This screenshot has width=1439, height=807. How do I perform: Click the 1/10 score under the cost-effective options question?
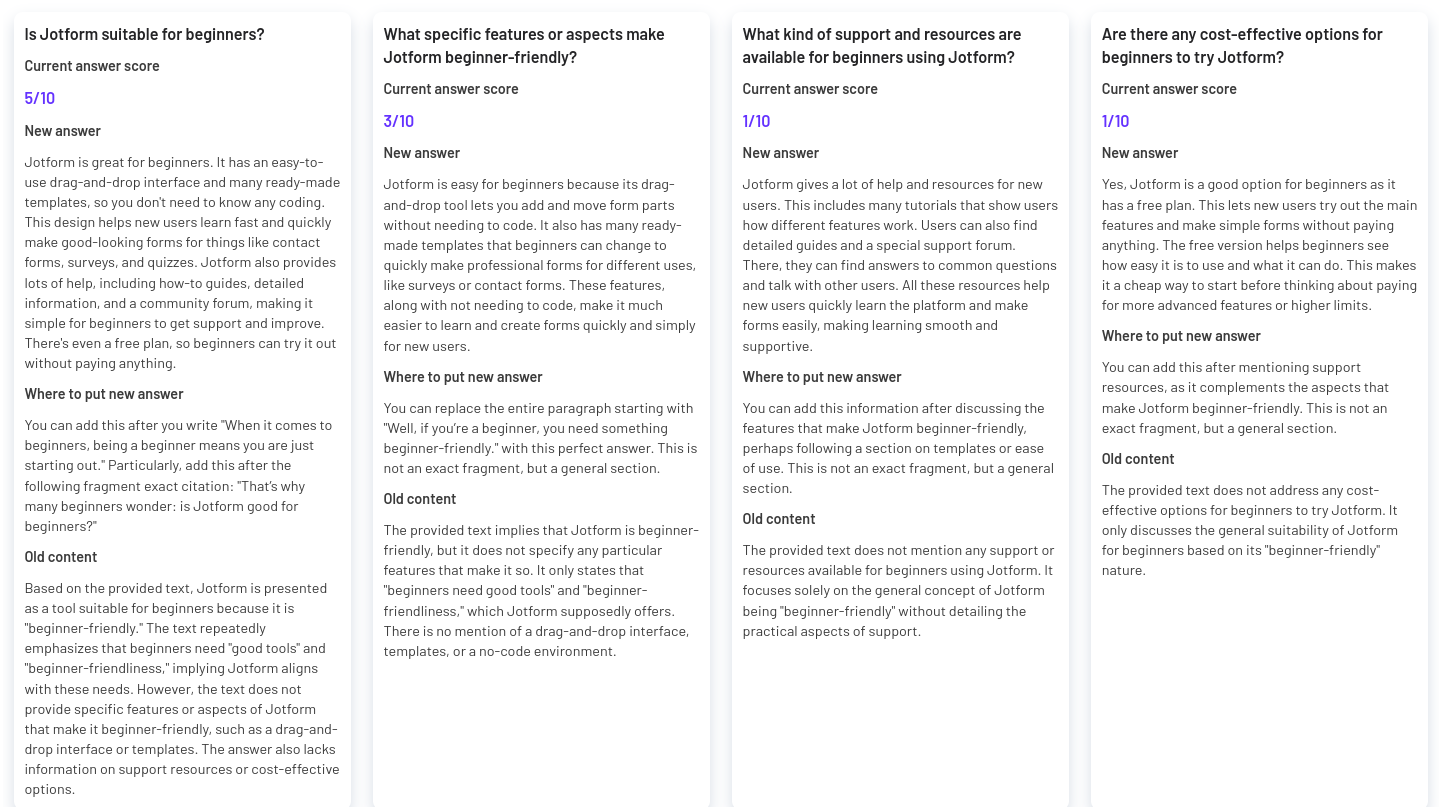pyautogui.click(x=1115, y=121)
